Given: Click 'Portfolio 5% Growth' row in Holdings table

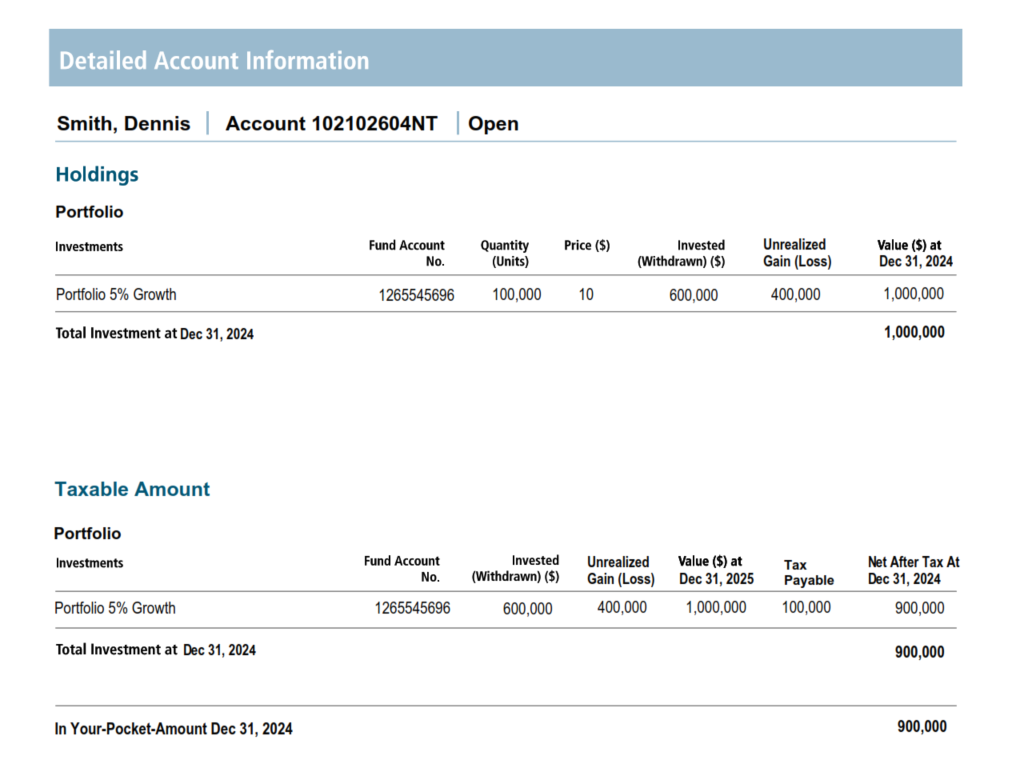Looking at the screenshot, I should click(x=505, y=294).
